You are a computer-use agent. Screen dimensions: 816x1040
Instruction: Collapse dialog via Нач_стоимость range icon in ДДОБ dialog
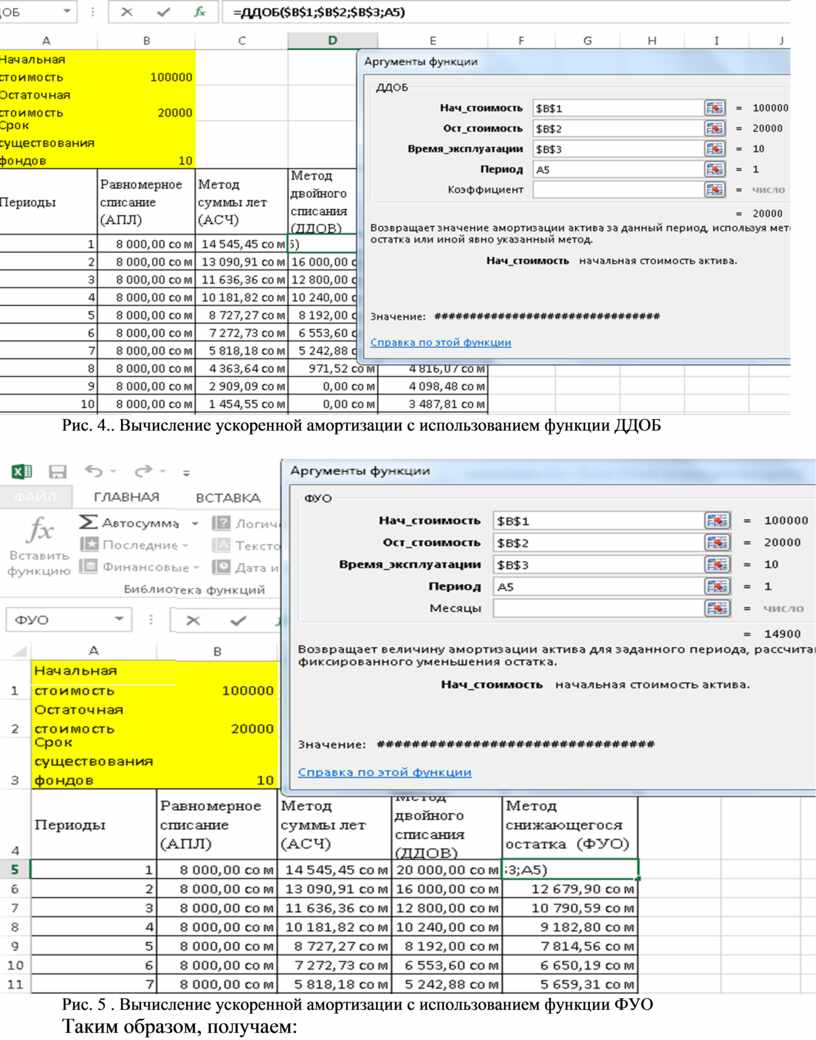pyautogui.click(x=714, y=107)
